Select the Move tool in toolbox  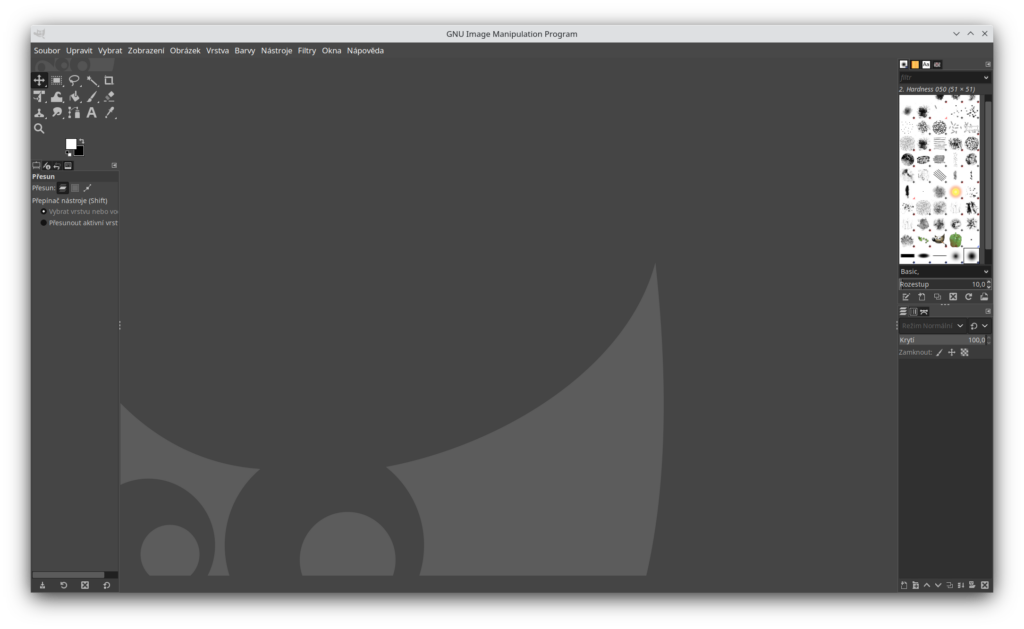[x=39, y=80]
